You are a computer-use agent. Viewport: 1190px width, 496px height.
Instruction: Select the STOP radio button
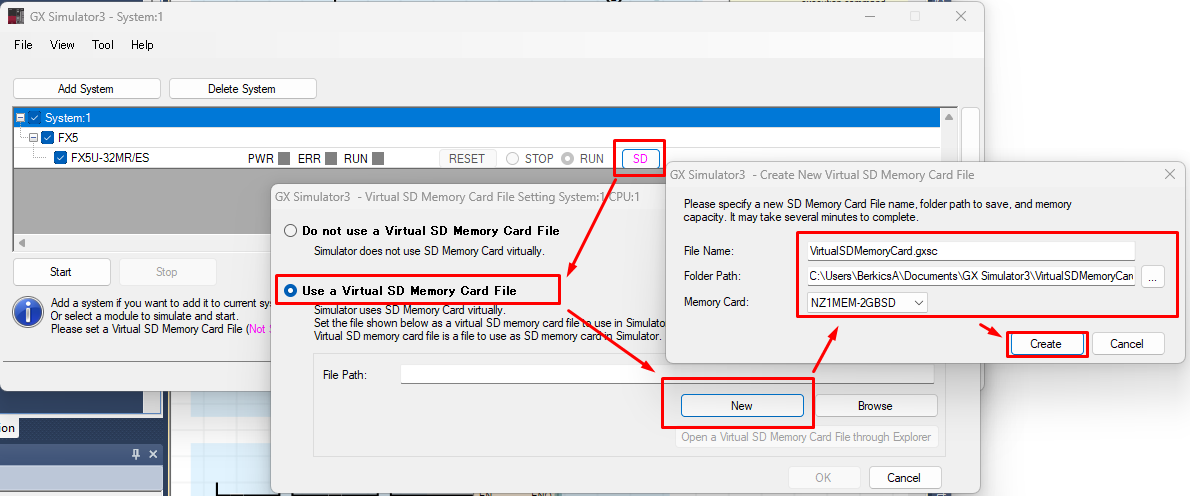[512, 159]
